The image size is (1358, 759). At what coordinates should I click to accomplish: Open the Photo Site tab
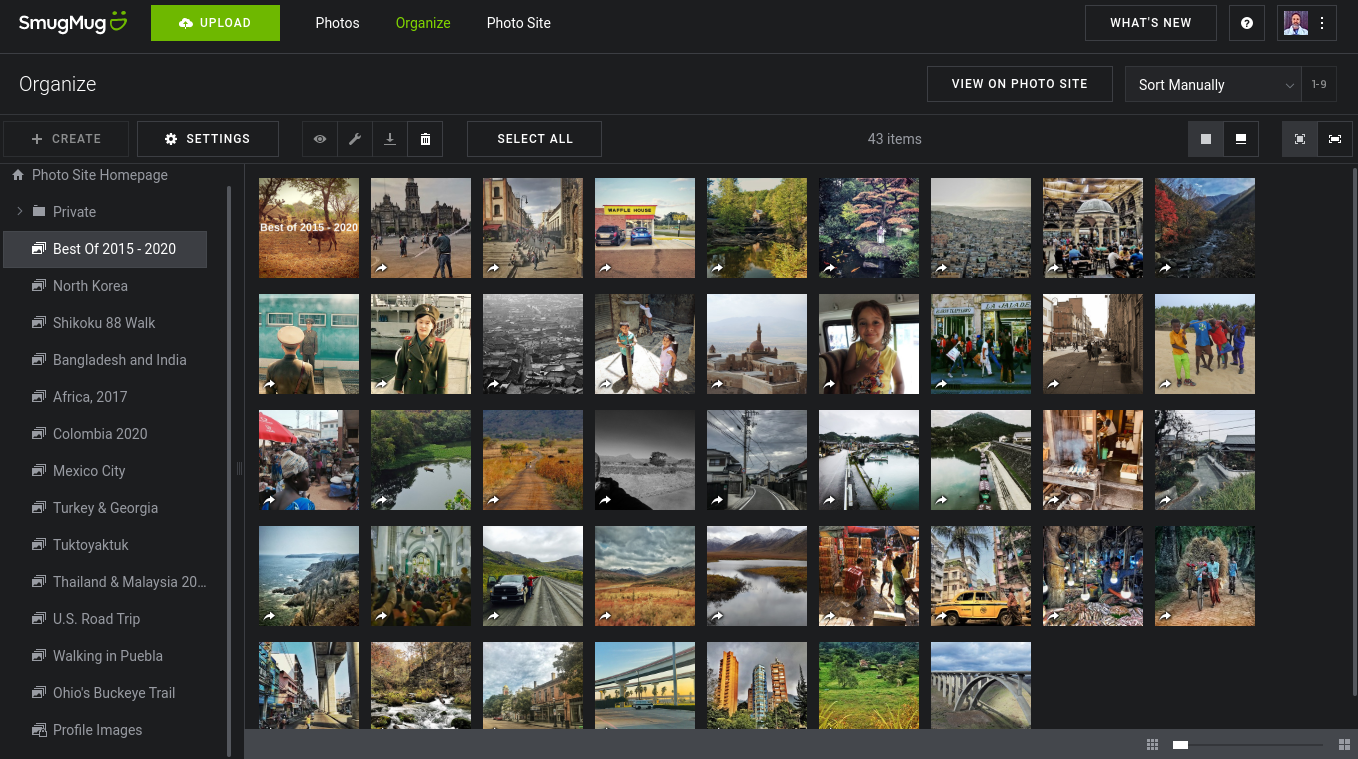pos(518,23)
